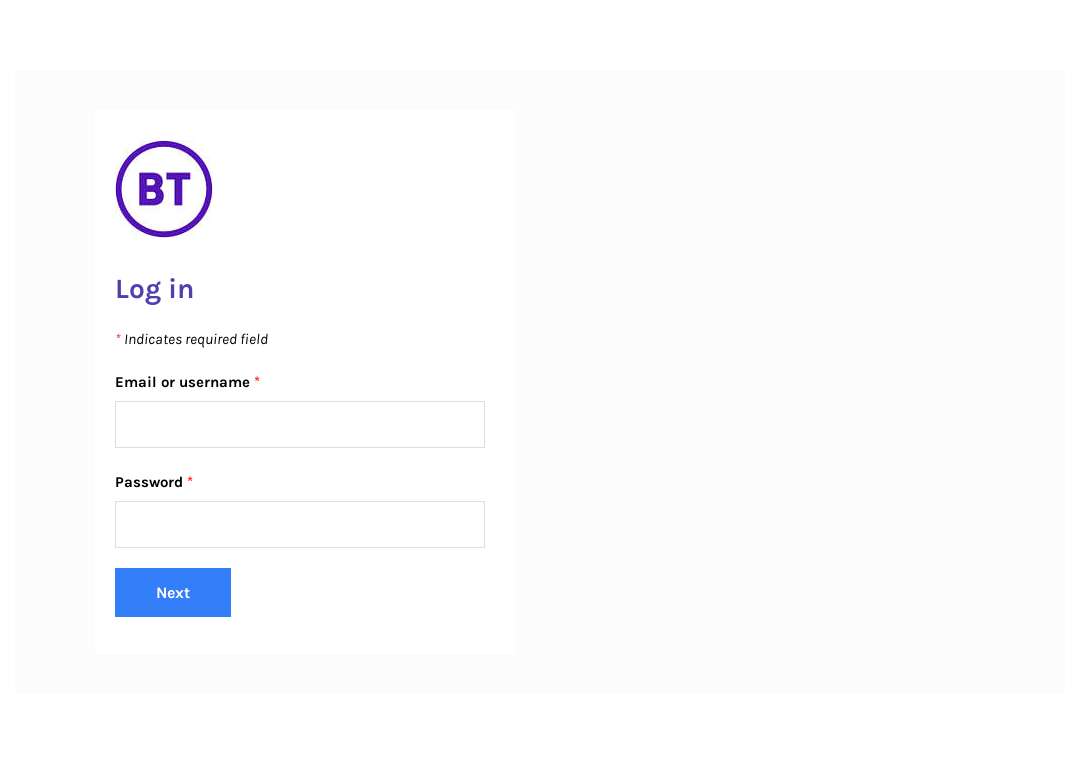Click the purple BT circle logo
Image resolution: width=1080 pixels, height=768 pixels.
[x=164, y=189]
